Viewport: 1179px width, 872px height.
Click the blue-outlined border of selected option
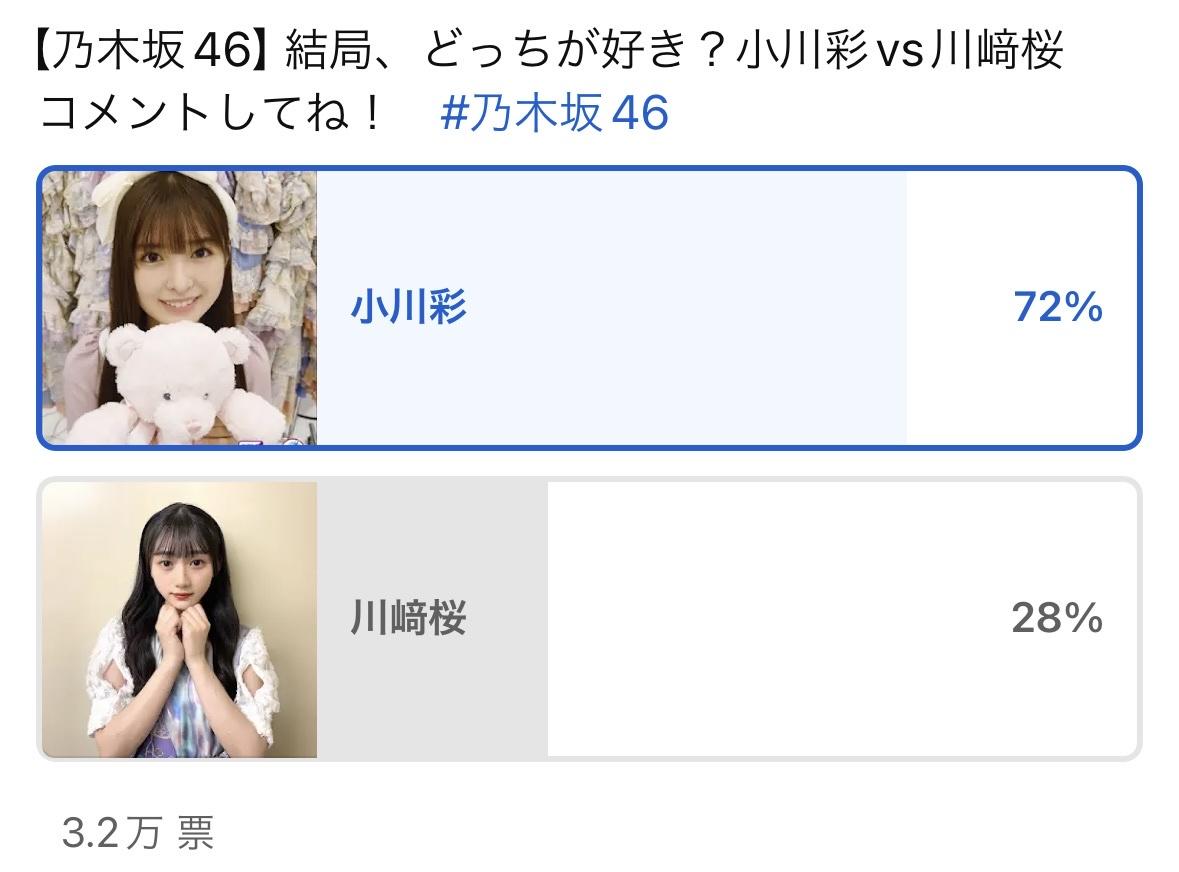590,168
